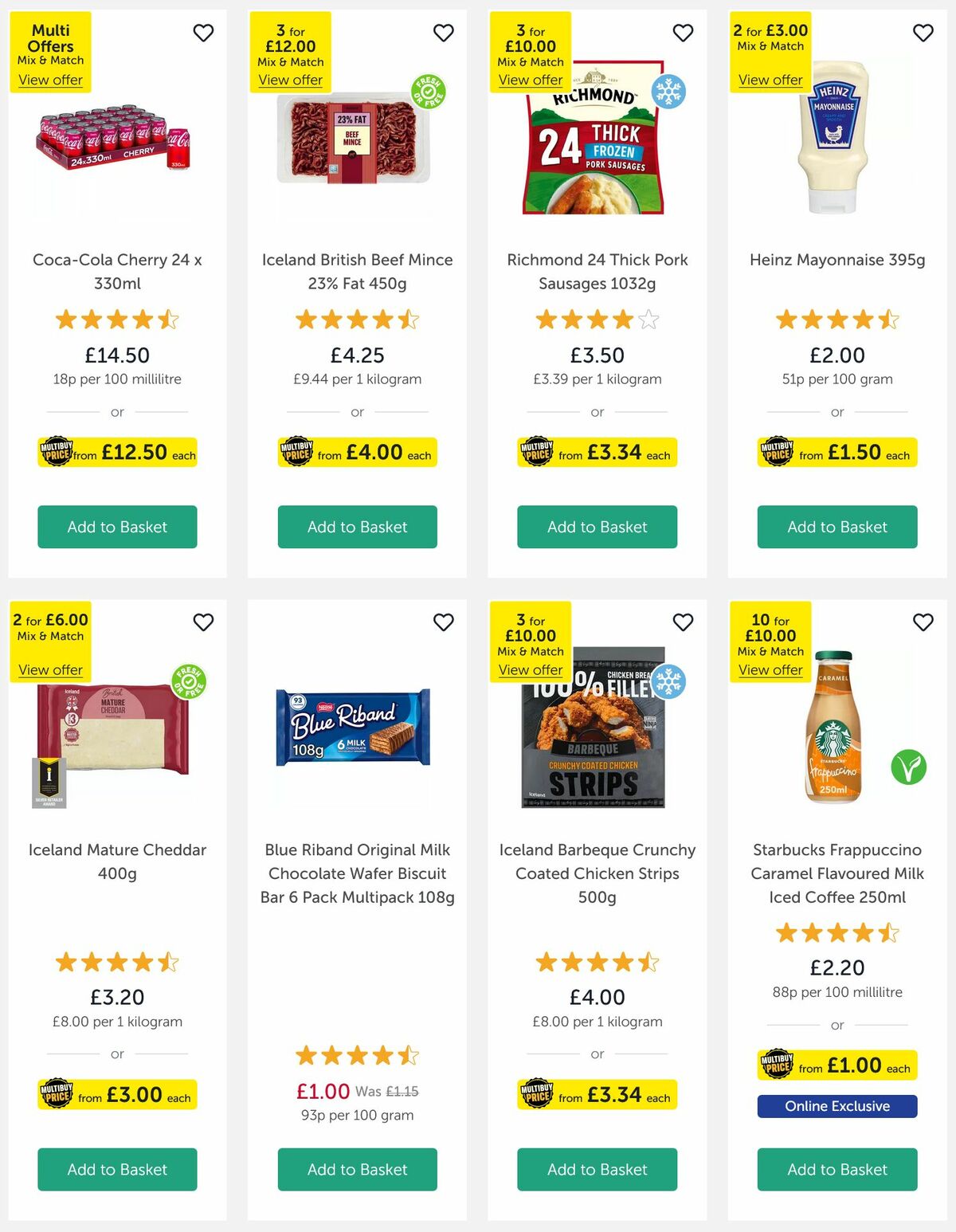Add Richmond 24 Thick Pork Sausages to basket

point(597,527)
